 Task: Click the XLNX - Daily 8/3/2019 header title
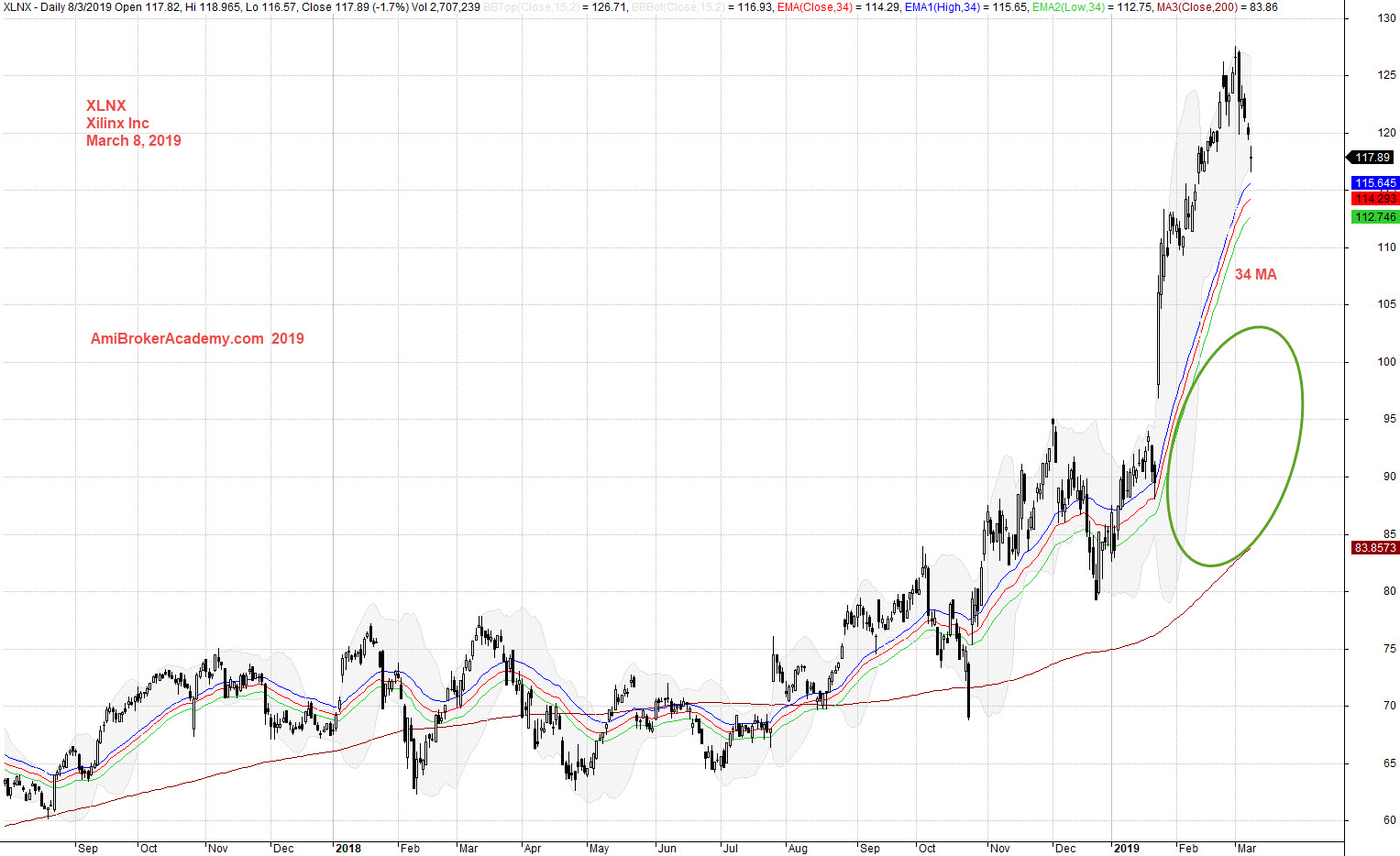(58, 7)
